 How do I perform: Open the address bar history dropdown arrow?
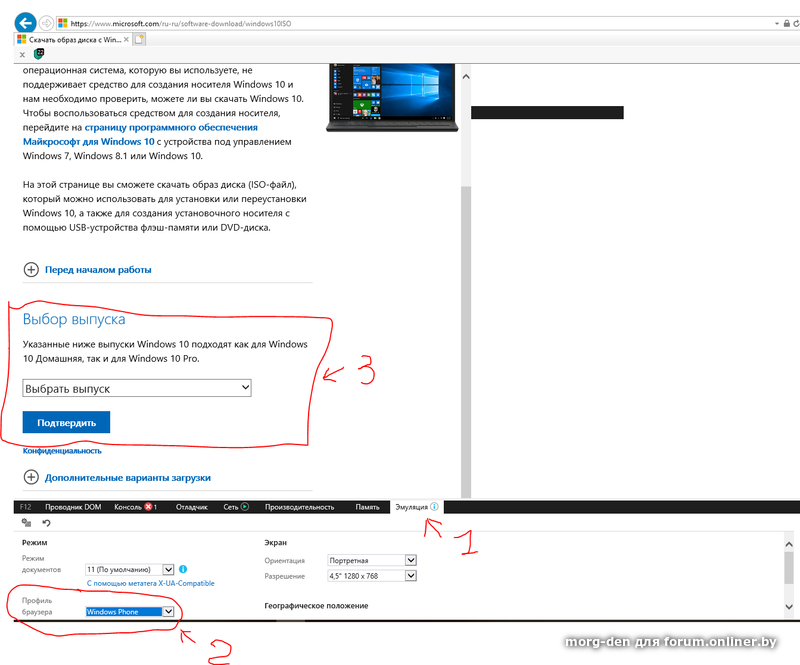click(x=777, y=23)
